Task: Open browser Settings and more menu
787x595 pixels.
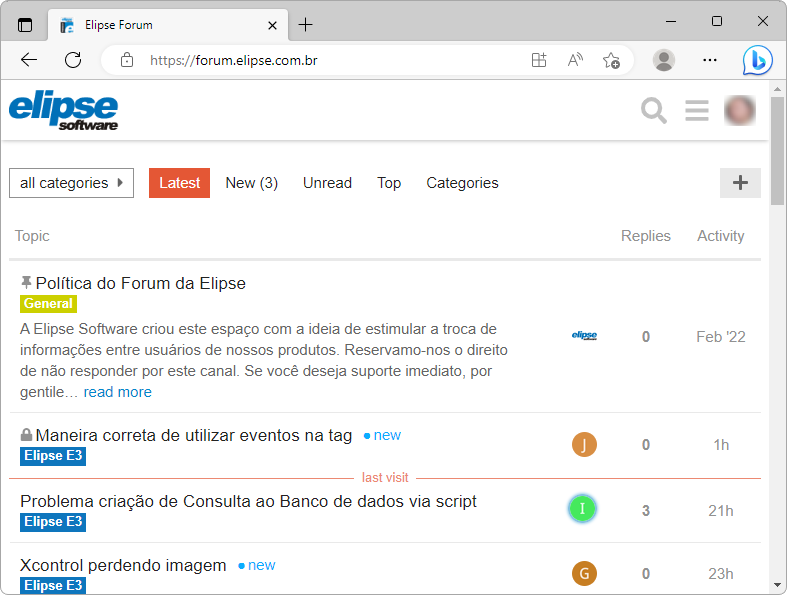Action: coord(710,60)
